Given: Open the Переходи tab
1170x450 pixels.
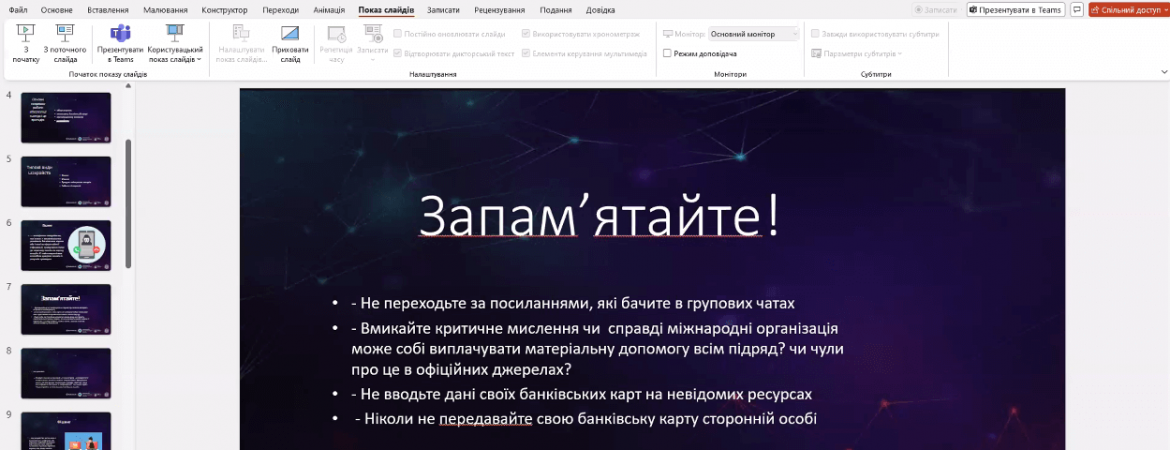Looking at the screenshot, I should (281, 10).
